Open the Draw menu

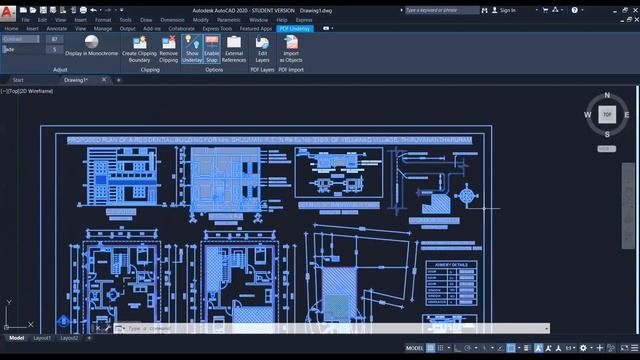[146, 20]
